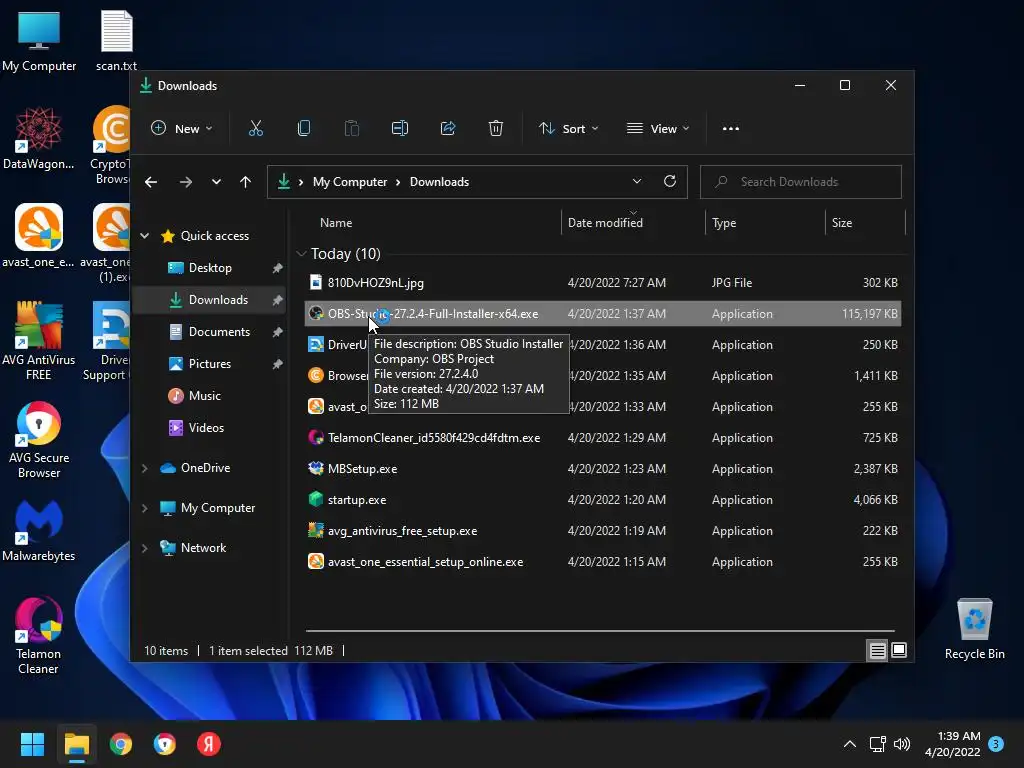
Task: Go back with the left arrow
Action: (x=151, y=182)
